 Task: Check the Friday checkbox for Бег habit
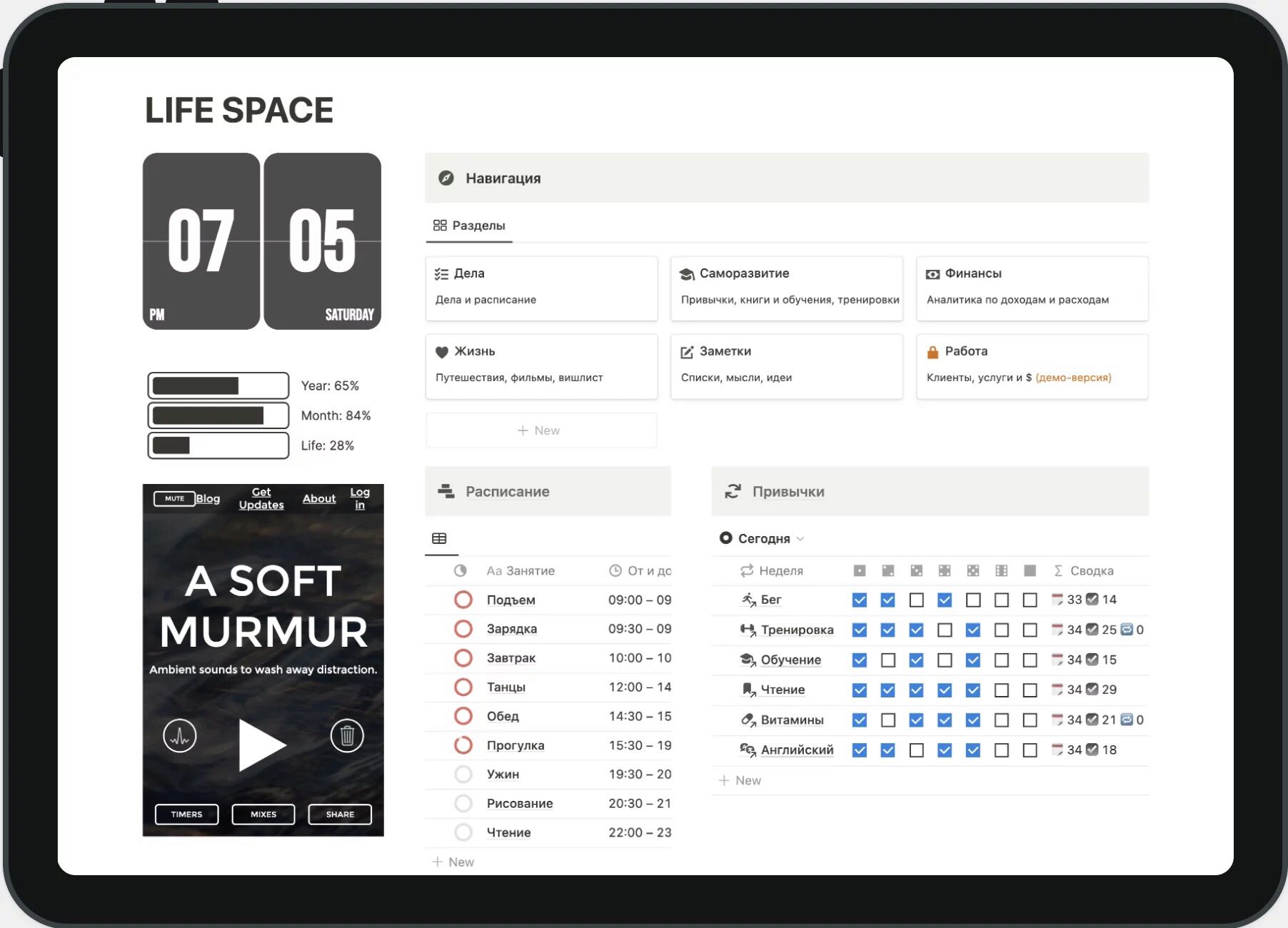point(973,600)
